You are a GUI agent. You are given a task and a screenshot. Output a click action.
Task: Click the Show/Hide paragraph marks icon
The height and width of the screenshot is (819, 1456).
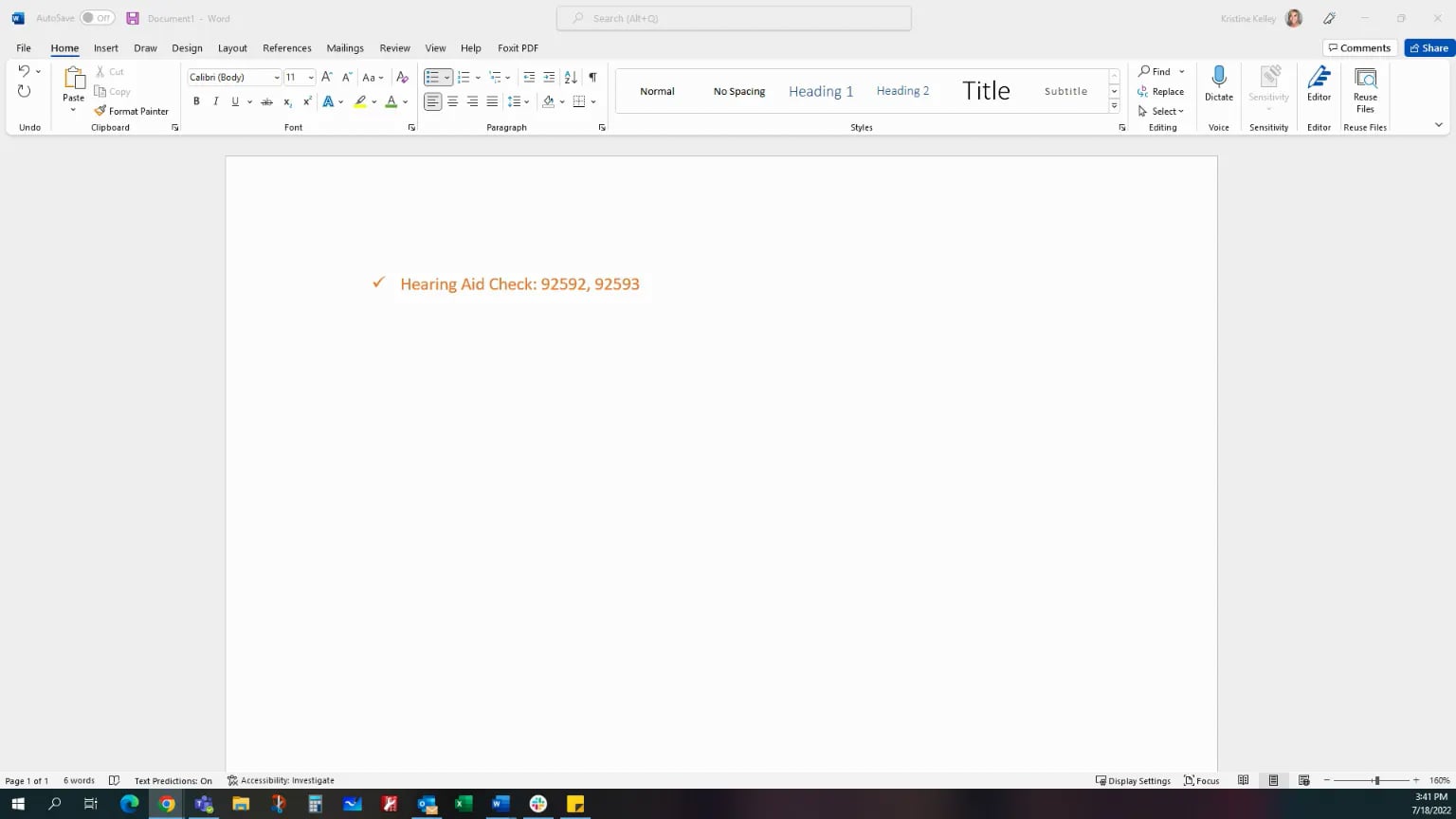[592, 77]
